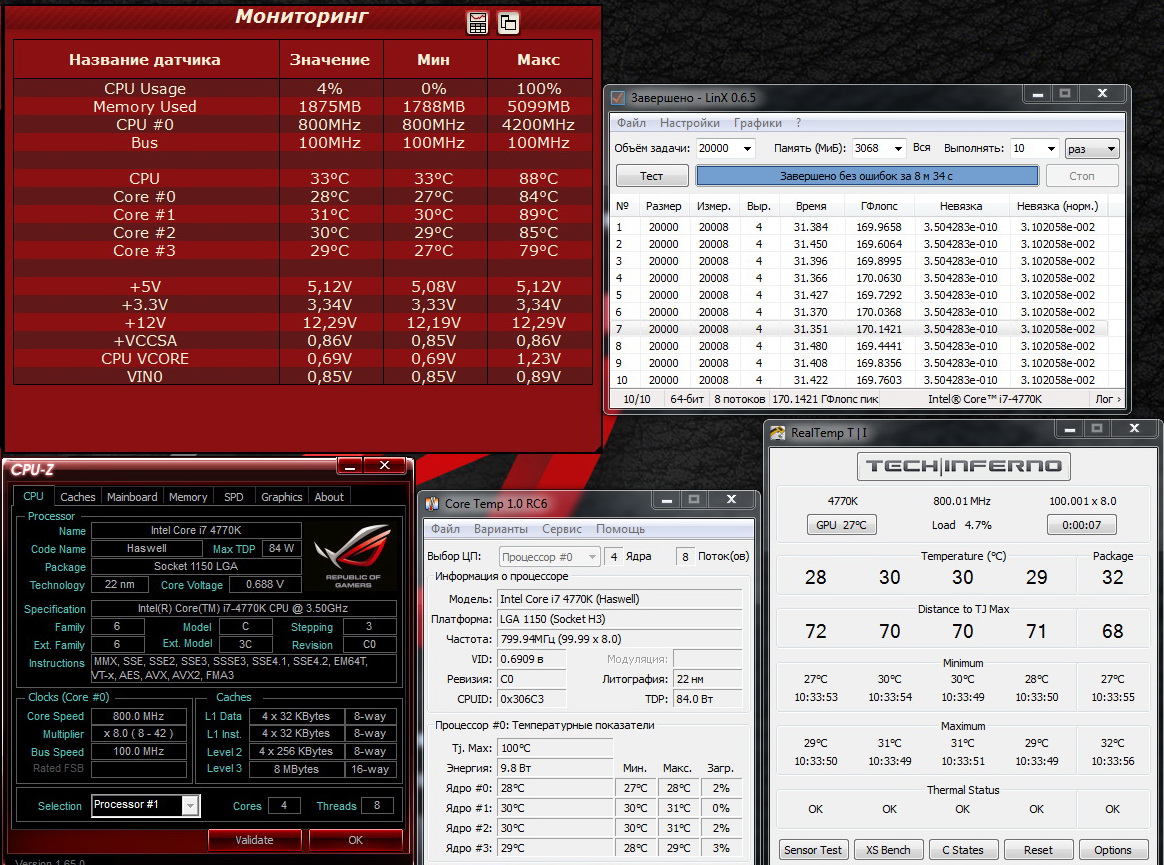This screenshot has width=1164, height=865.
Task: Click the copy windows icon in Мониторинг header
Action: pos(509,23)
